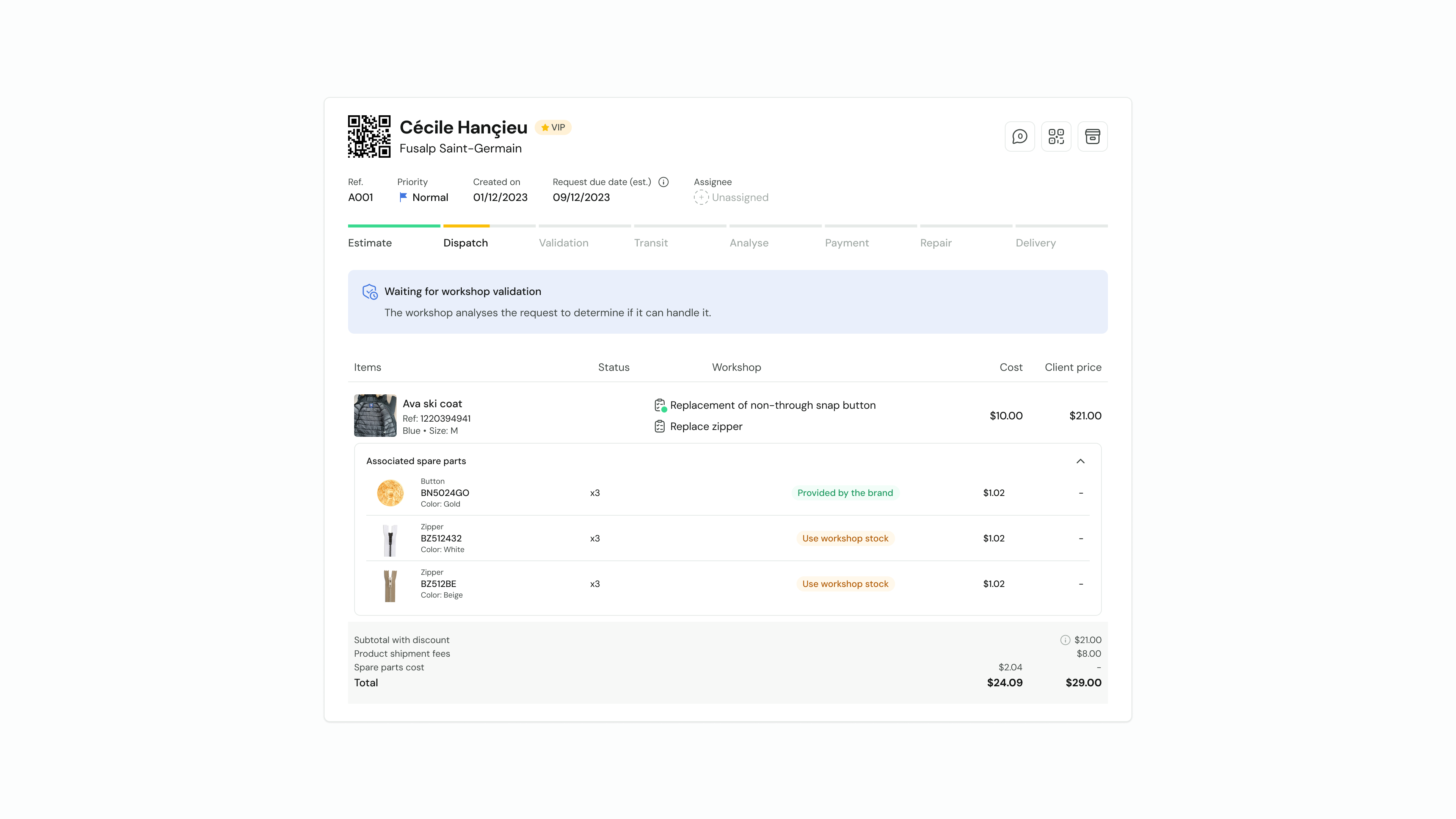Click the Replace zipper task icon

660,427
